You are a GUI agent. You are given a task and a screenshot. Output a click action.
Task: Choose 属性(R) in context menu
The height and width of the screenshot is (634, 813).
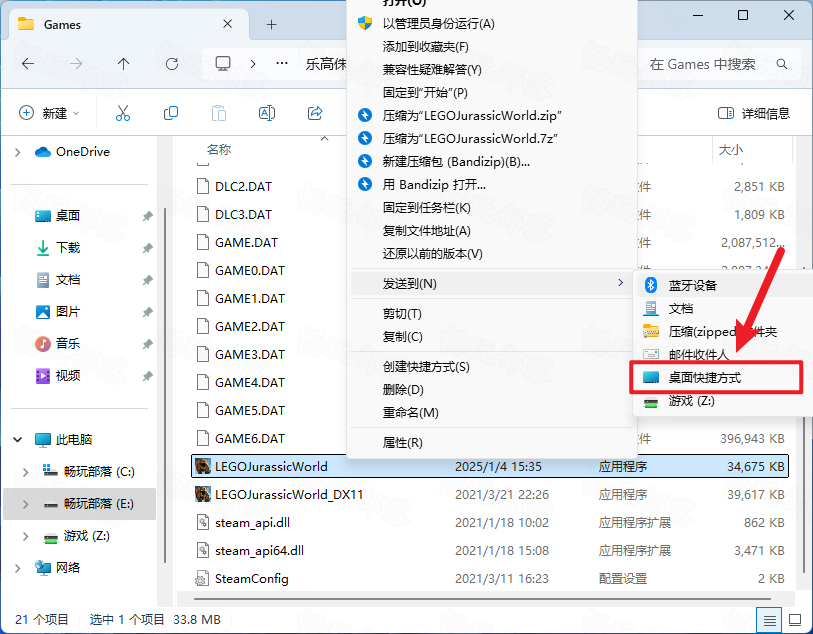pos(402,442)
